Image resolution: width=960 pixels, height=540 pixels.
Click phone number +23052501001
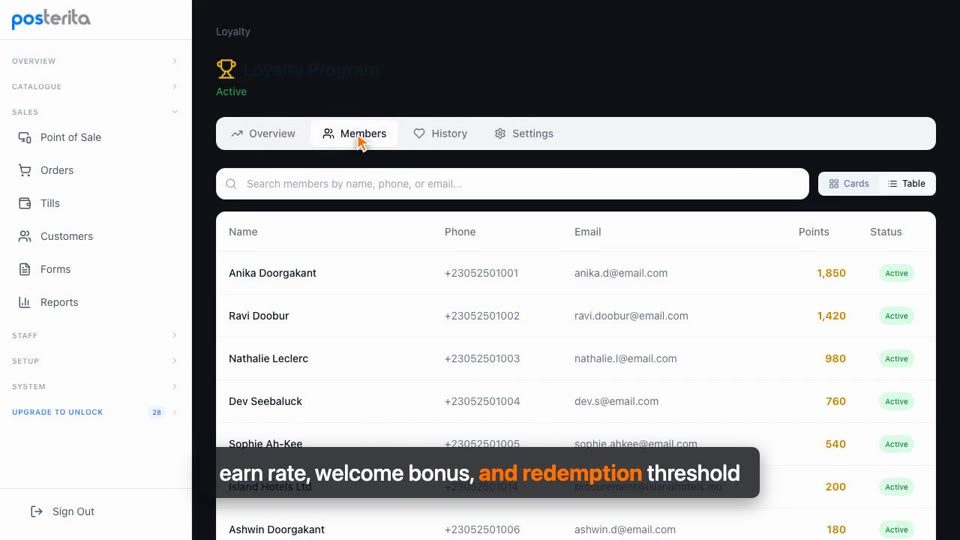pos(481,273)
